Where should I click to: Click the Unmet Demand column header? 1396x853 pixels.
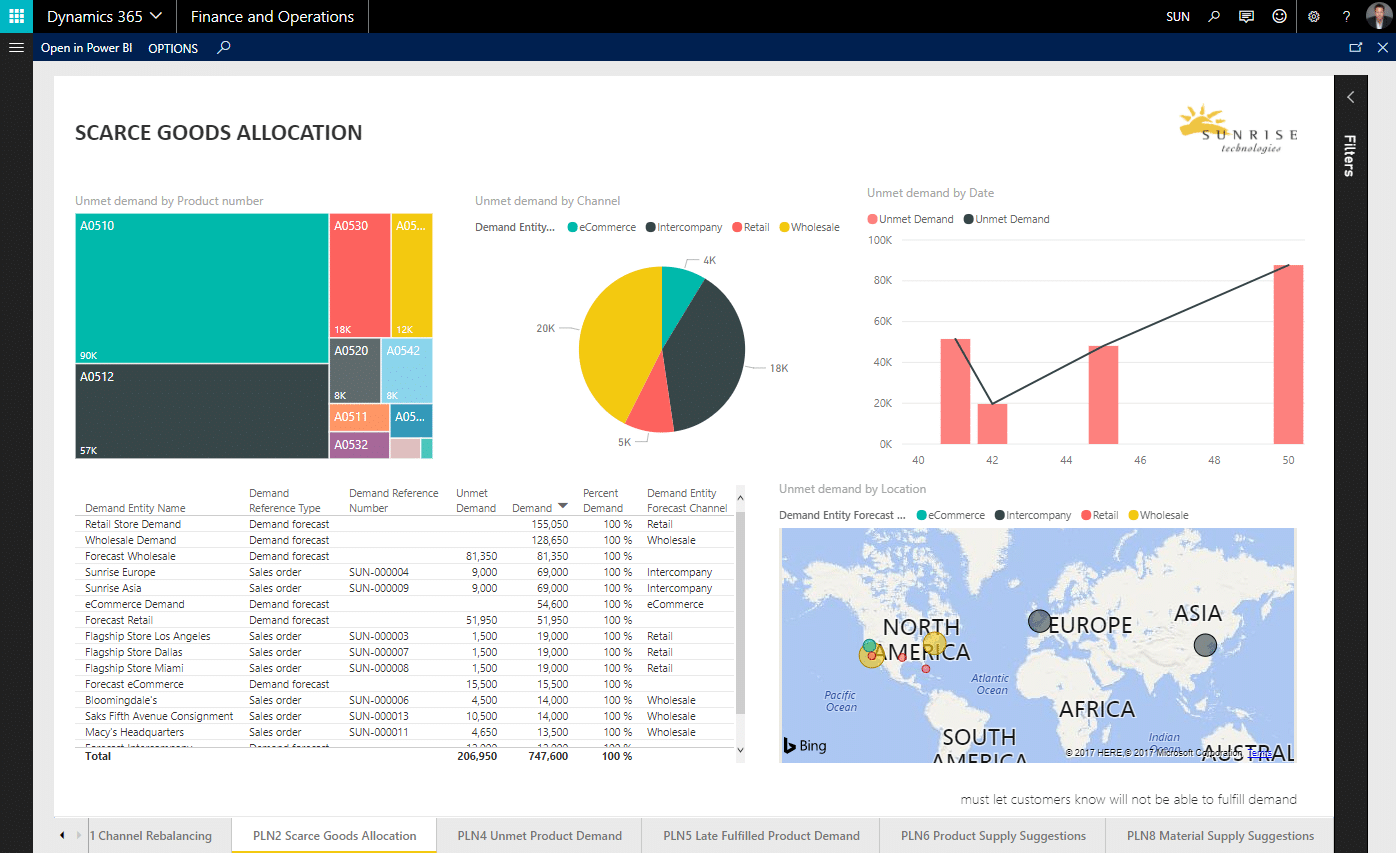point(476,500)
